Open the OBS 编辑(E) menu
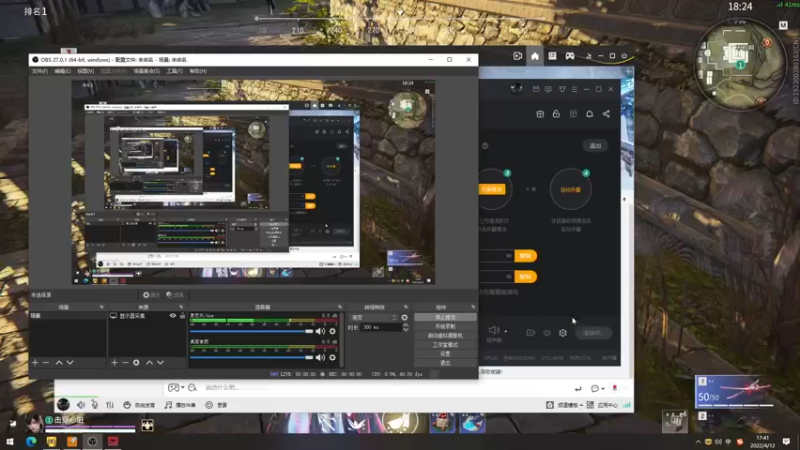Image resolution: width=800 pixels, height=450 pixels. tap(62, 71)
